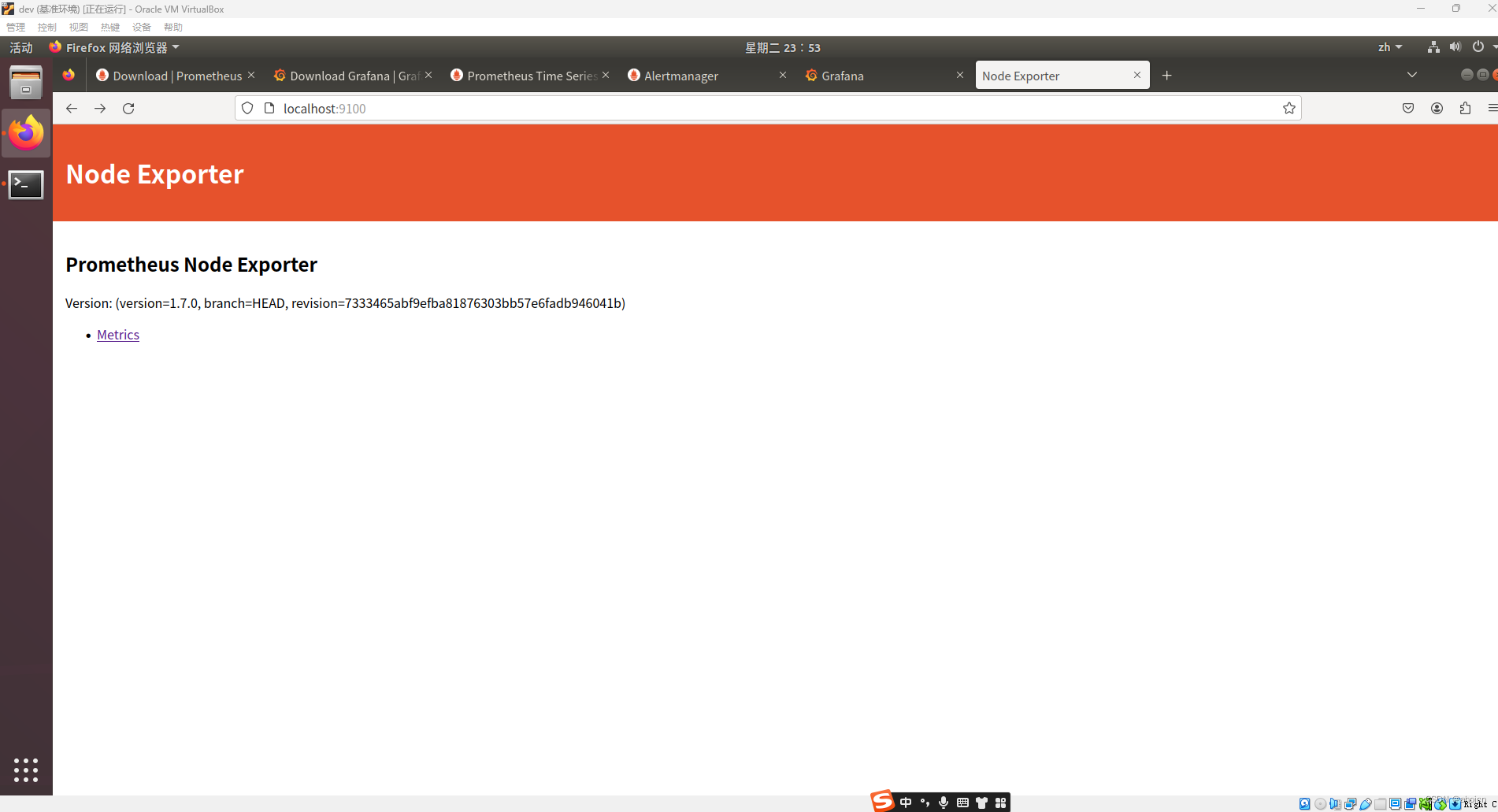
Task: Open Sogou skin shirt icon
Action: point(981,803)
